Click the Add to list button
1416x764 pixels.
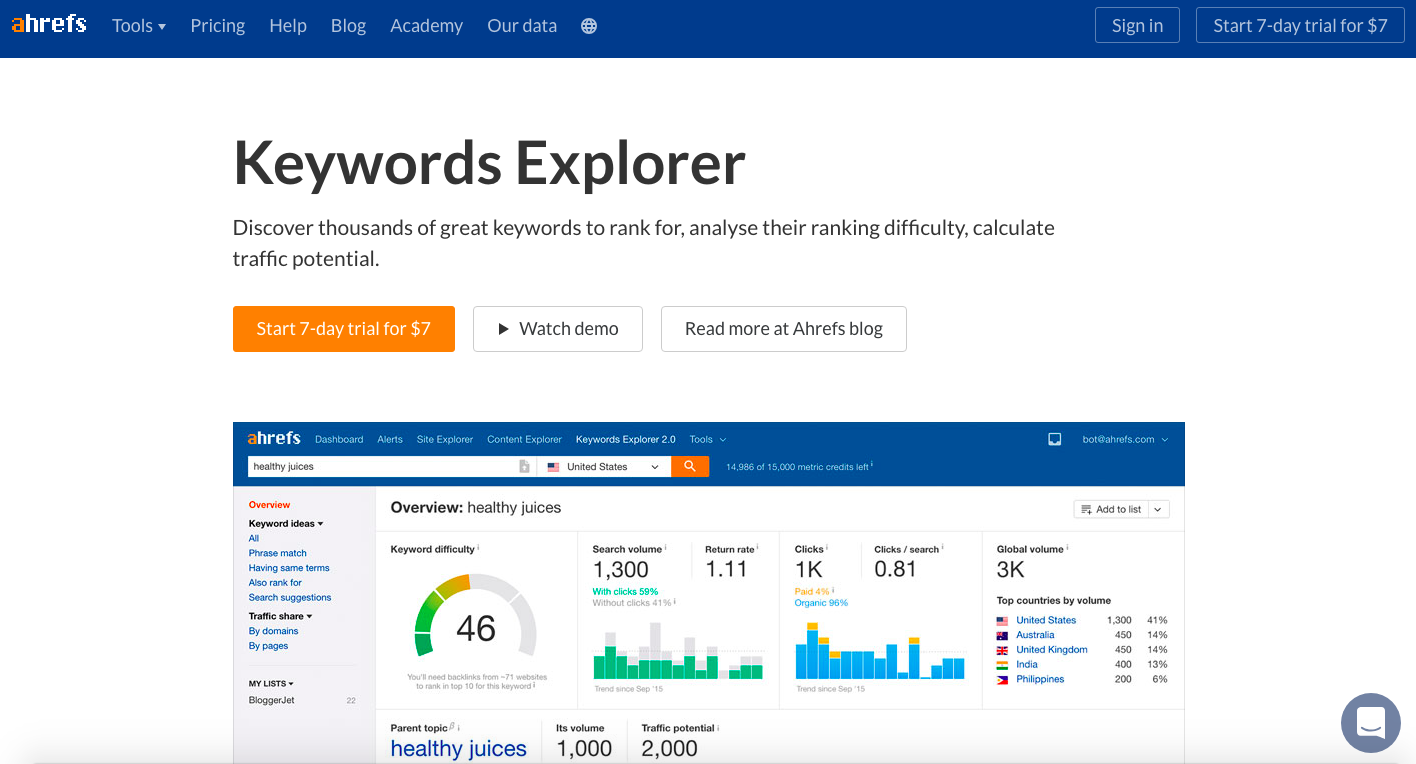click(1111, 509)
